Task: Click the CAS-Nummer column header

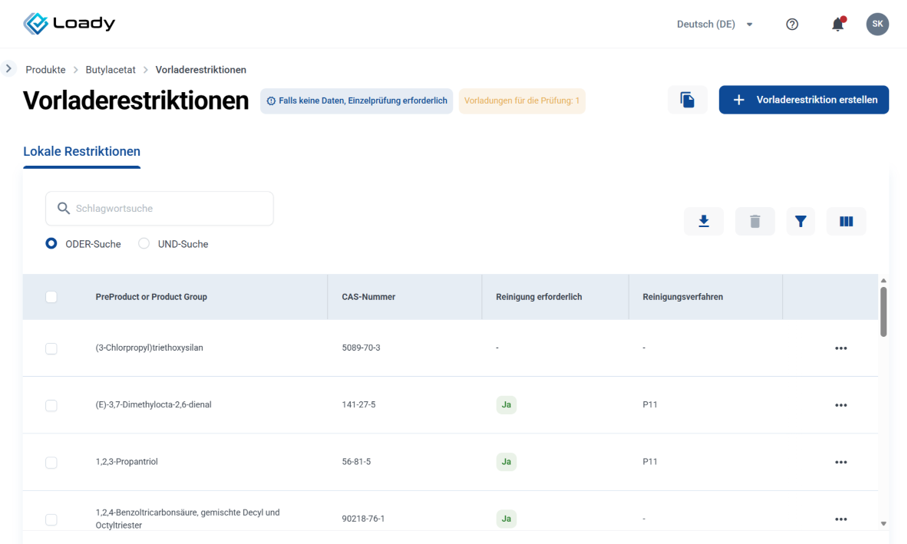Action: (x=368, y=297)
